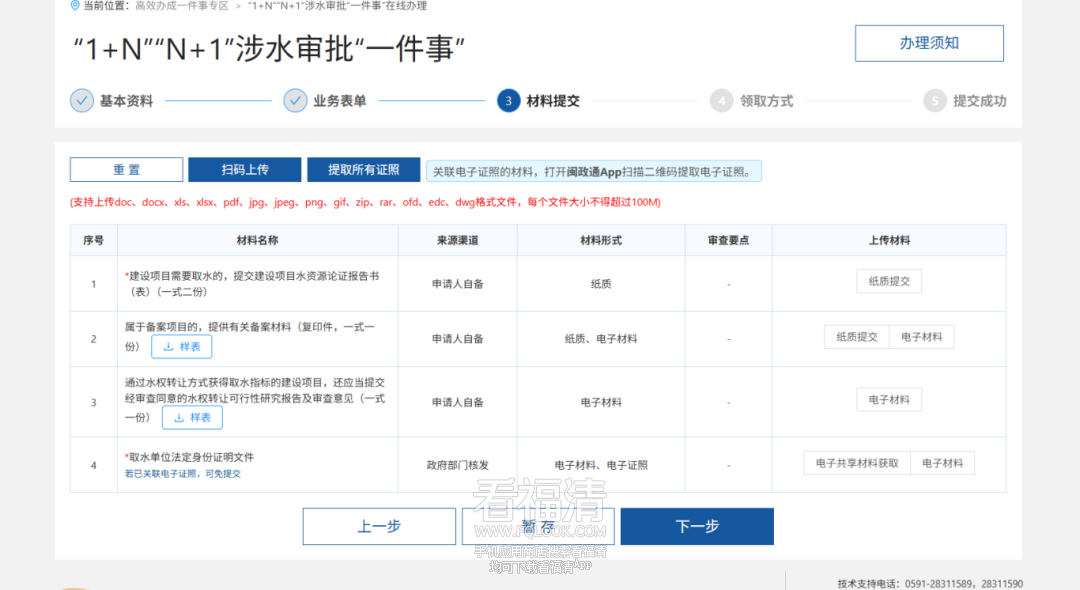1080x590 pixels.
Task: Choose 纸质提交 for row 2 material
Action: [857, 337]
